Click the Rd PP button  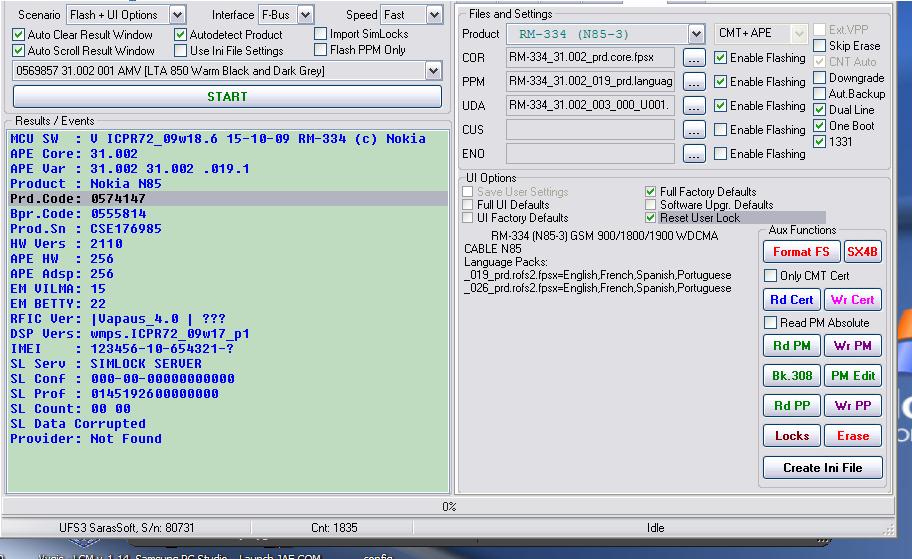tap(792, 405)
